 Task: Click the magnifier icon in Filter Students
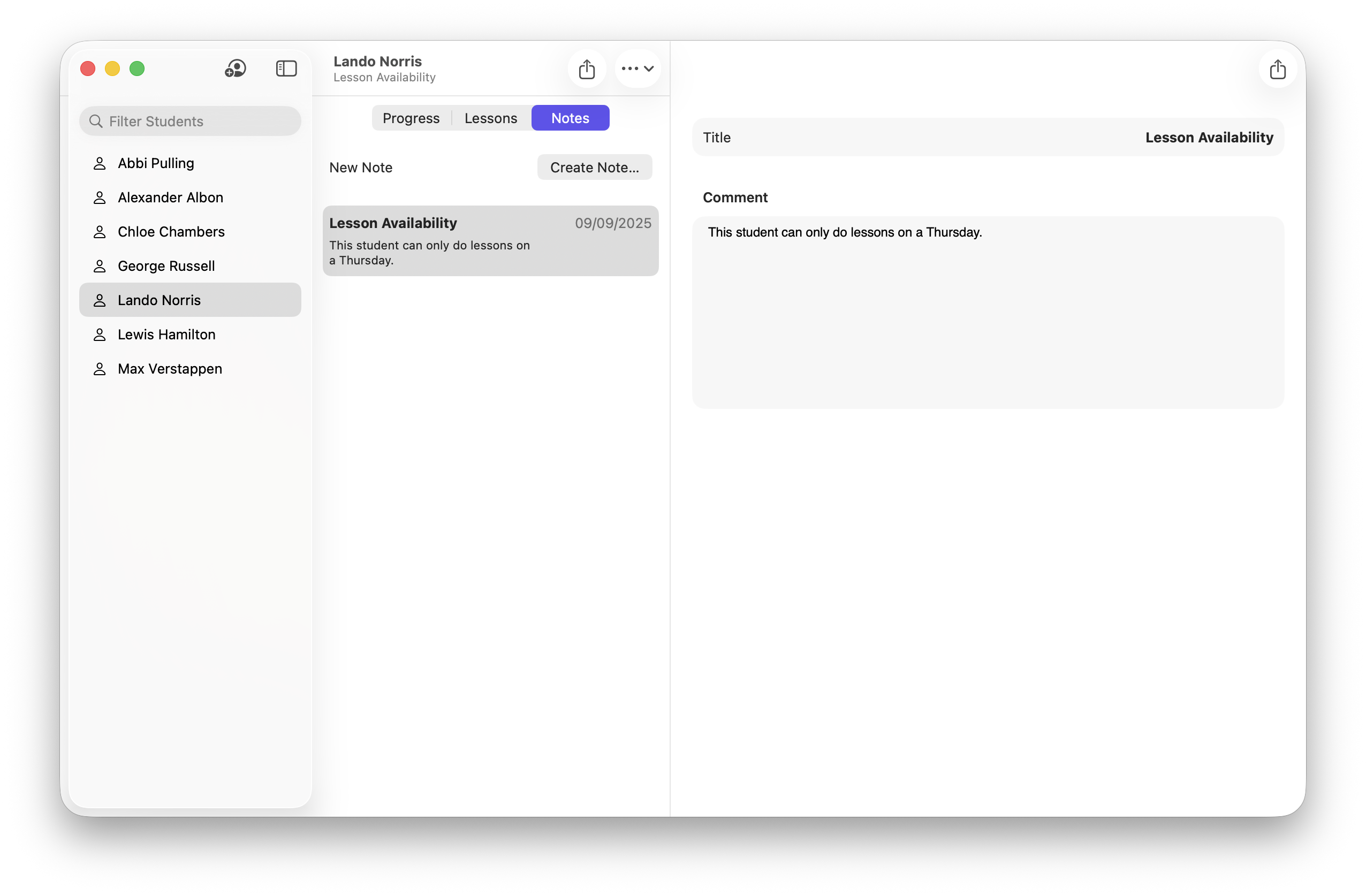(x=96, y=122)
